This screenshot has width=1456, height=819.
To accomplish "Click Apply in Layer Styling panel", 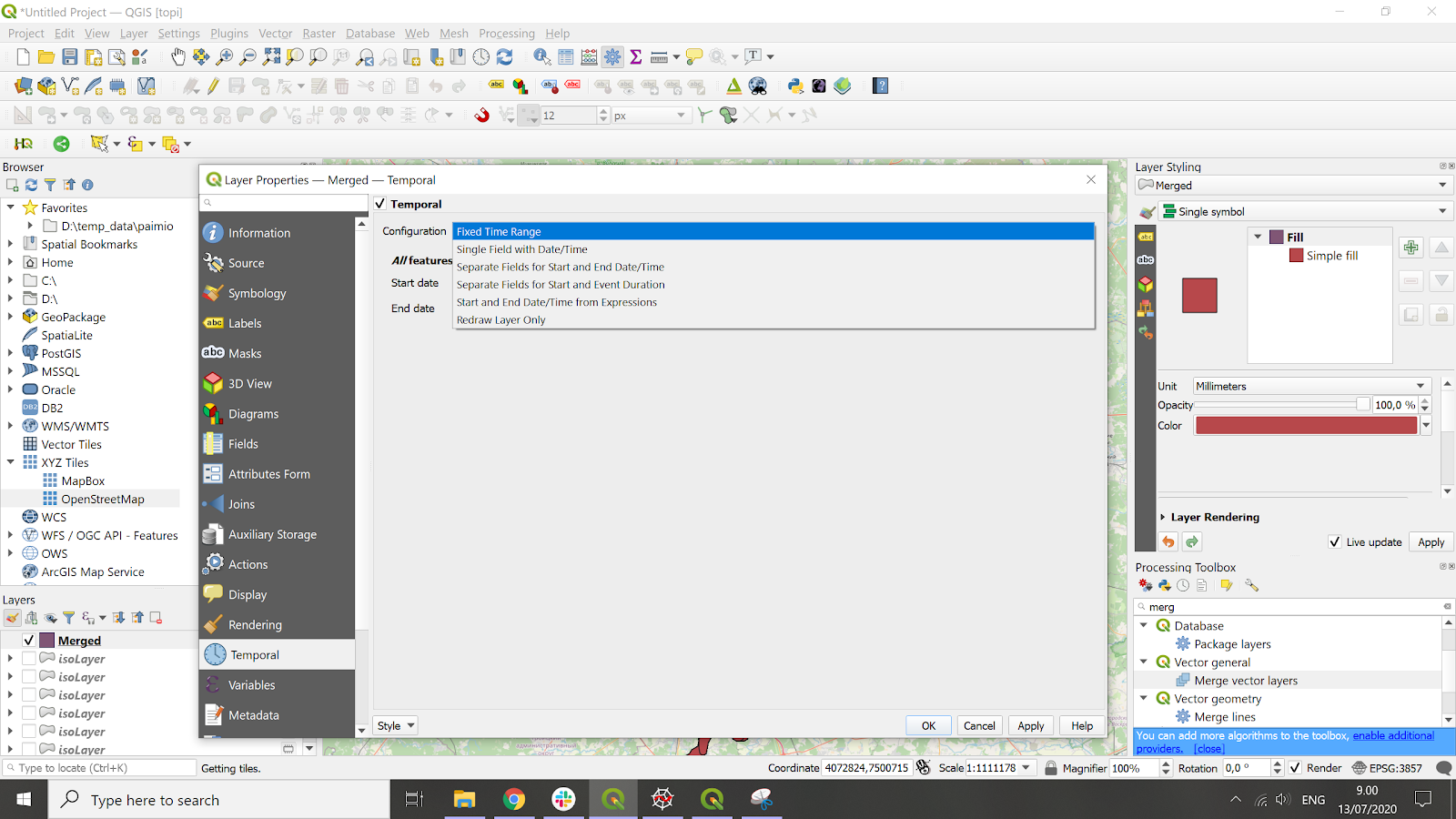I will click(1431, 542).
